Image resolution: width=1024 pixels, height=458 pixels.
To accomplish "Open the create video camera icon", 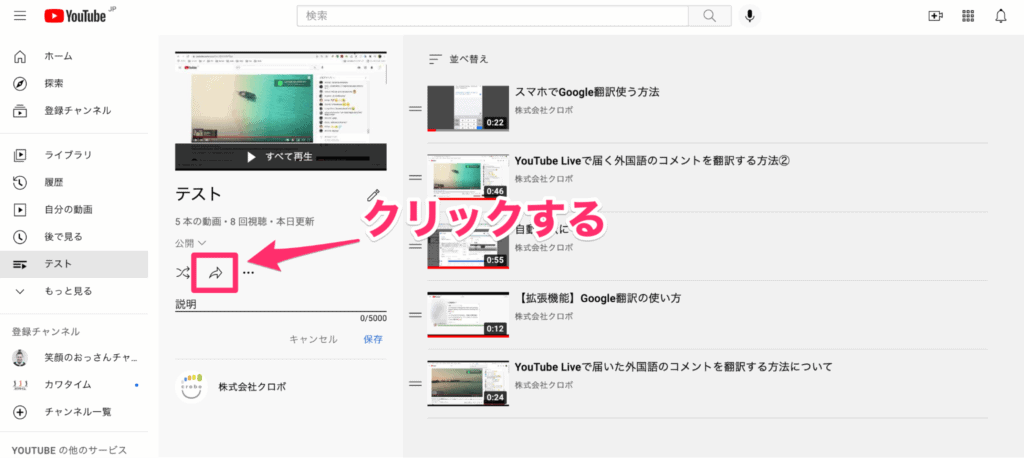I will 935,16.
